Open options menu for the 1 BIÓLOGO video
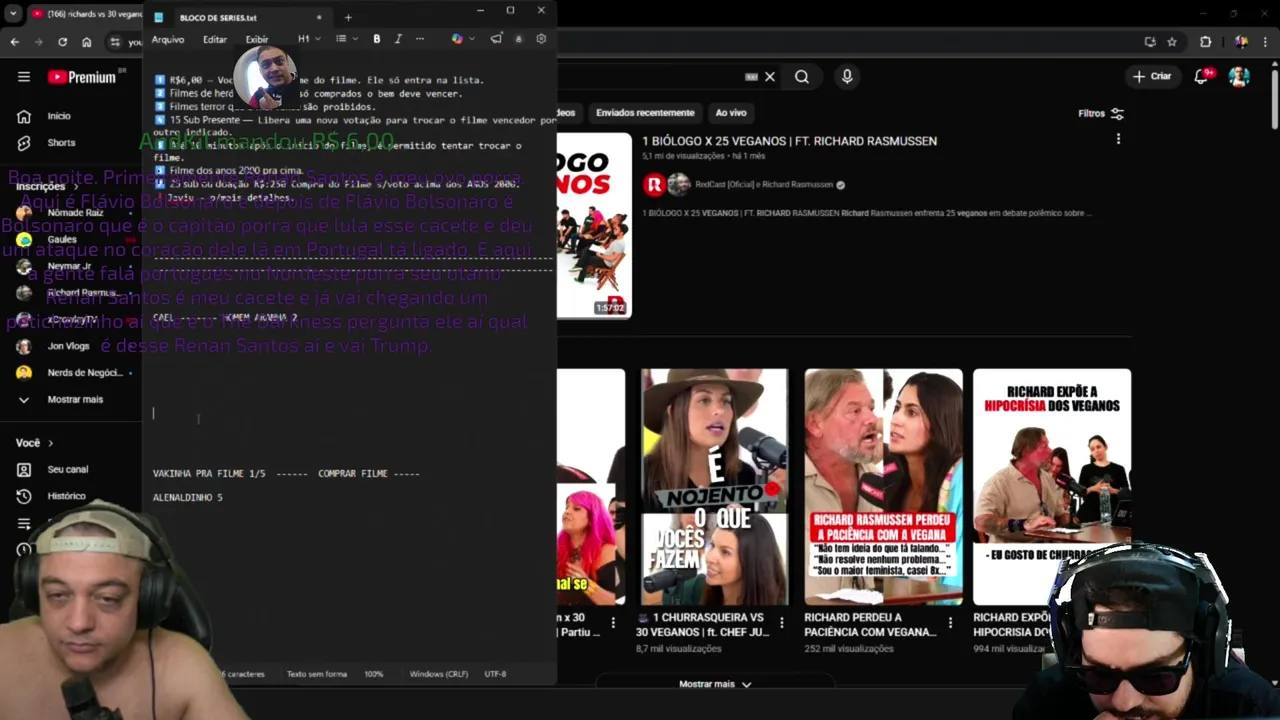Screen dimensions: 1280x720 tap(1118, 141)
